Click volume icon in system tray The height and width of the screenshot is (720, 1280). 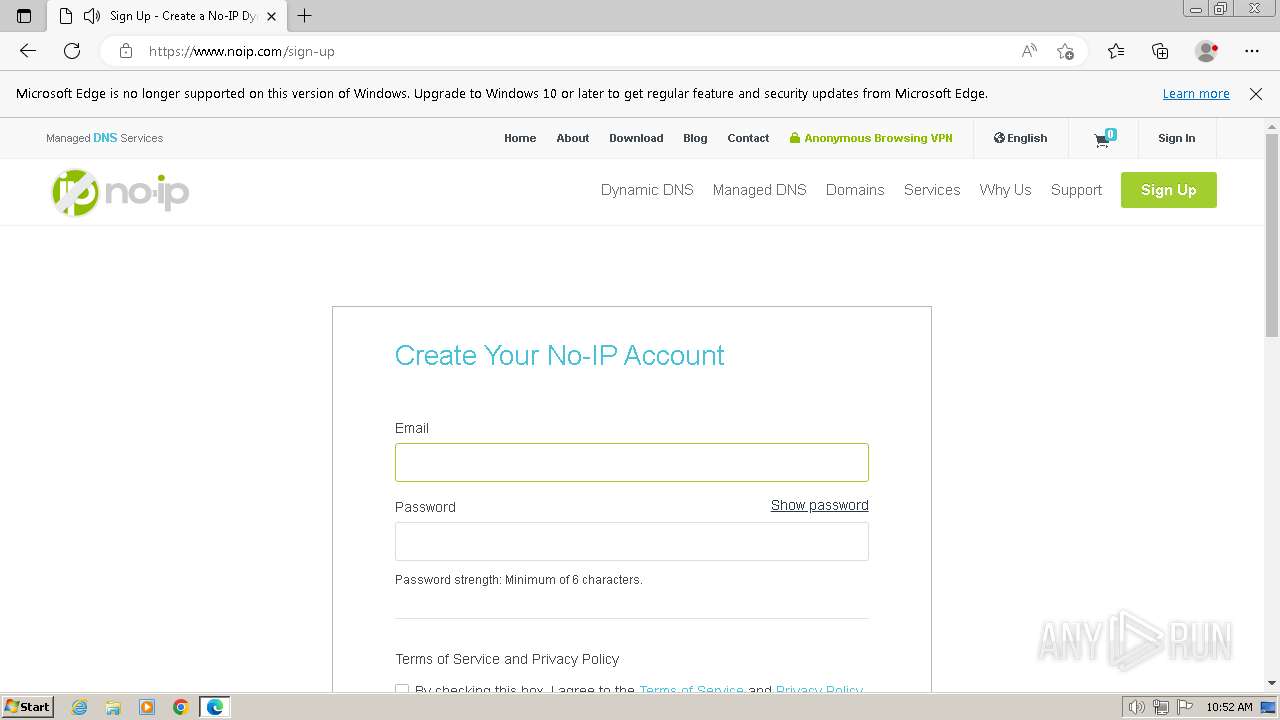[1136, 707]
